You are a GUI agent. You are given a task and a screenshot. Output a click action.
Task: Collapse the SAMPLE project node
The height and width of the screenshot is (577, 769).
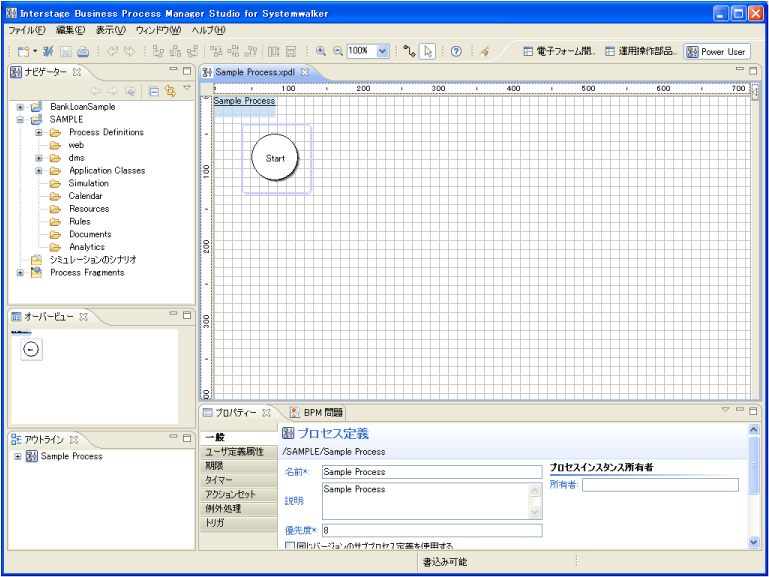coord(20,120)
